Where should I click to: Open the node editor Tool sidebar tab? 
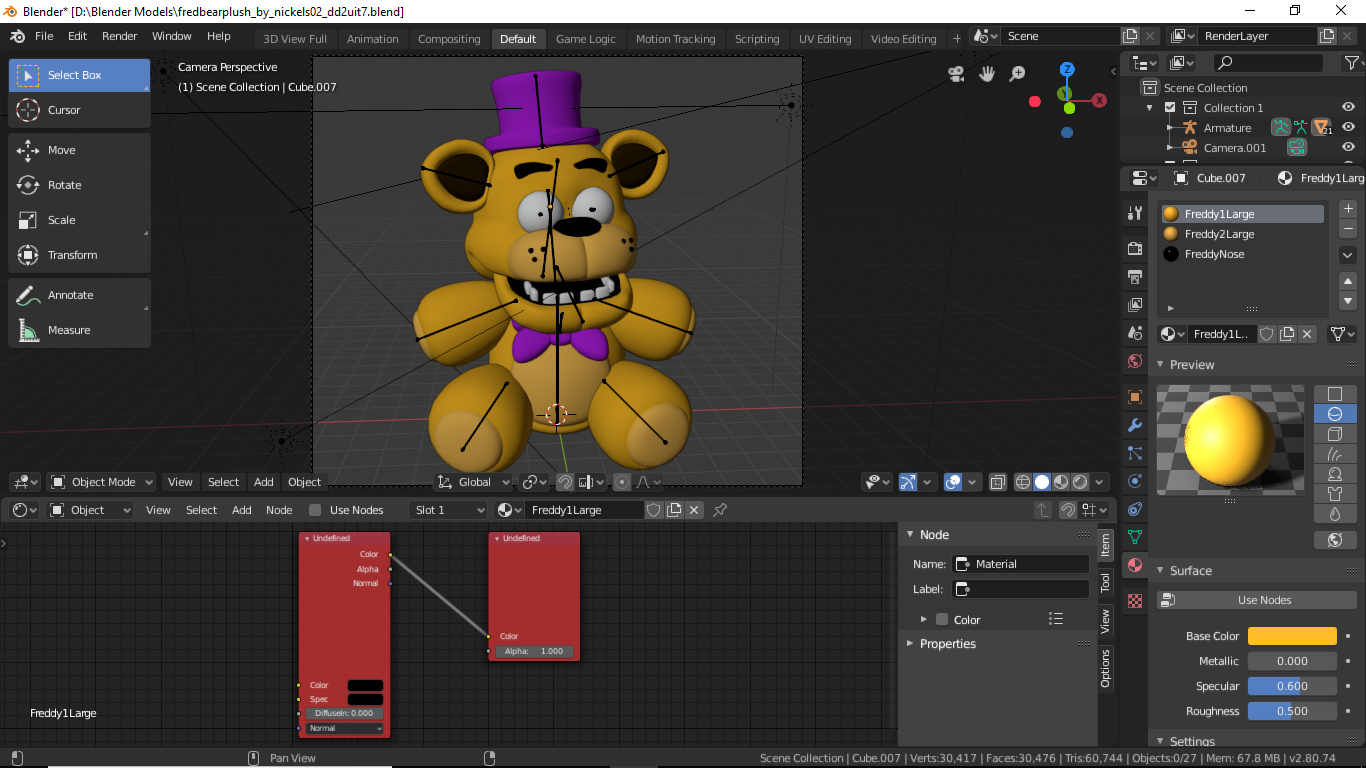[x=1105, y=582]
